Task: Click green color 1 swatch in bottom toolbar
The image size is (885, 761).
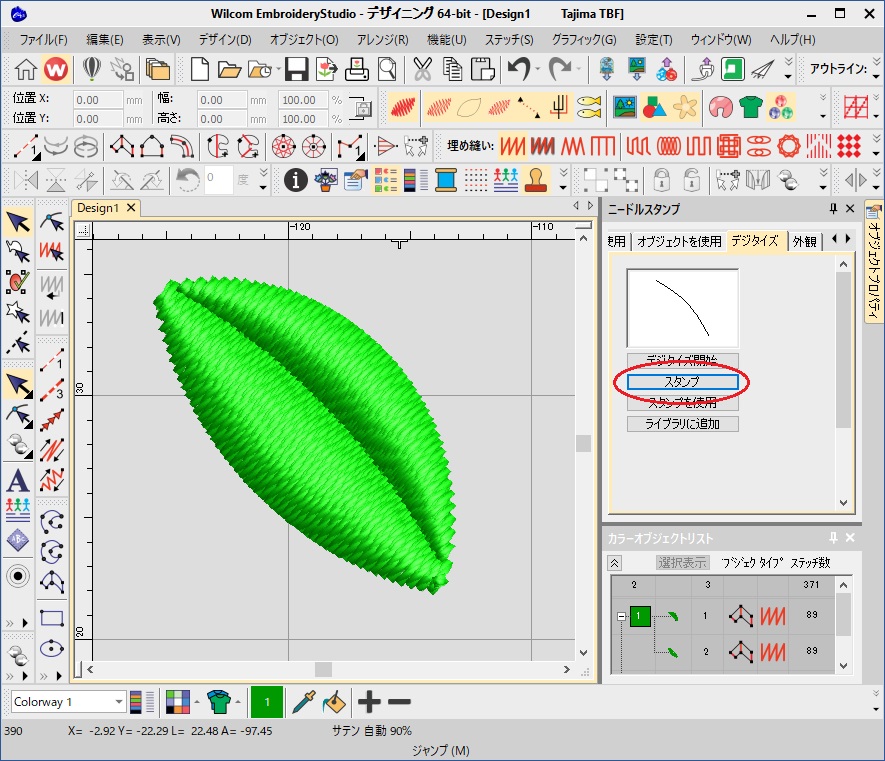Action: pos(265,702)
